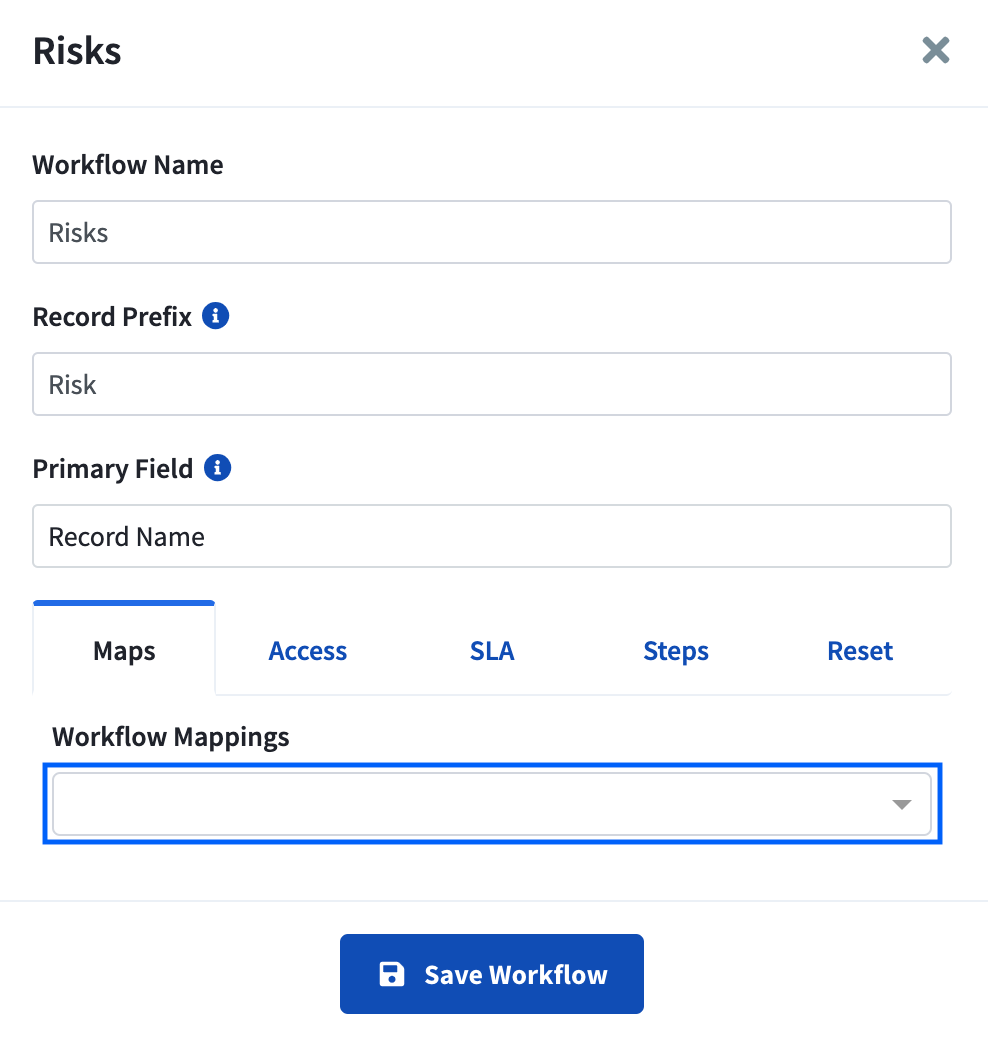988x1039 pixels.
Task: Click the Record Prefix field containing Risk
Action: [492, 383]
